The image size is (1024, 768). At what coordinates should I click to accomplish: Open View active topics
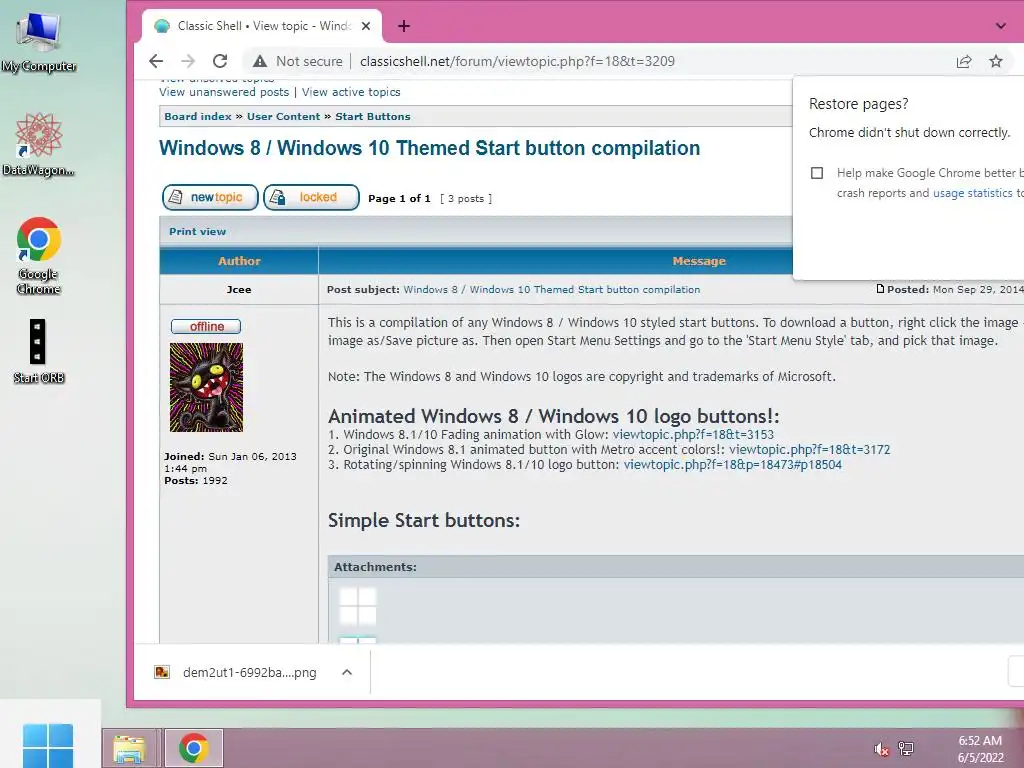[351, 92]
